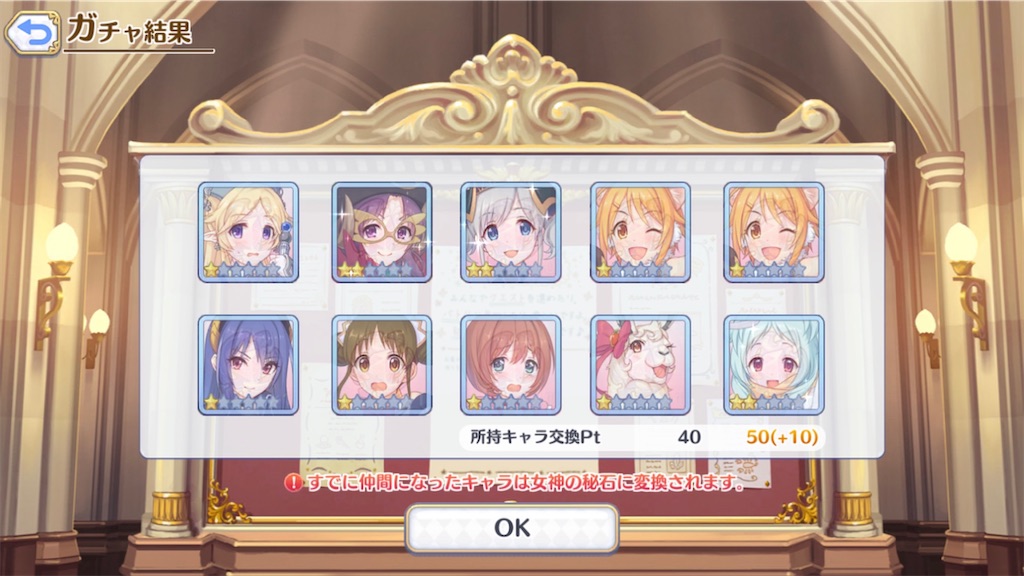Viewport: 1024px width, 576px height.
Task: Tap the red exclamation warning icon
Action: [293, 483]
